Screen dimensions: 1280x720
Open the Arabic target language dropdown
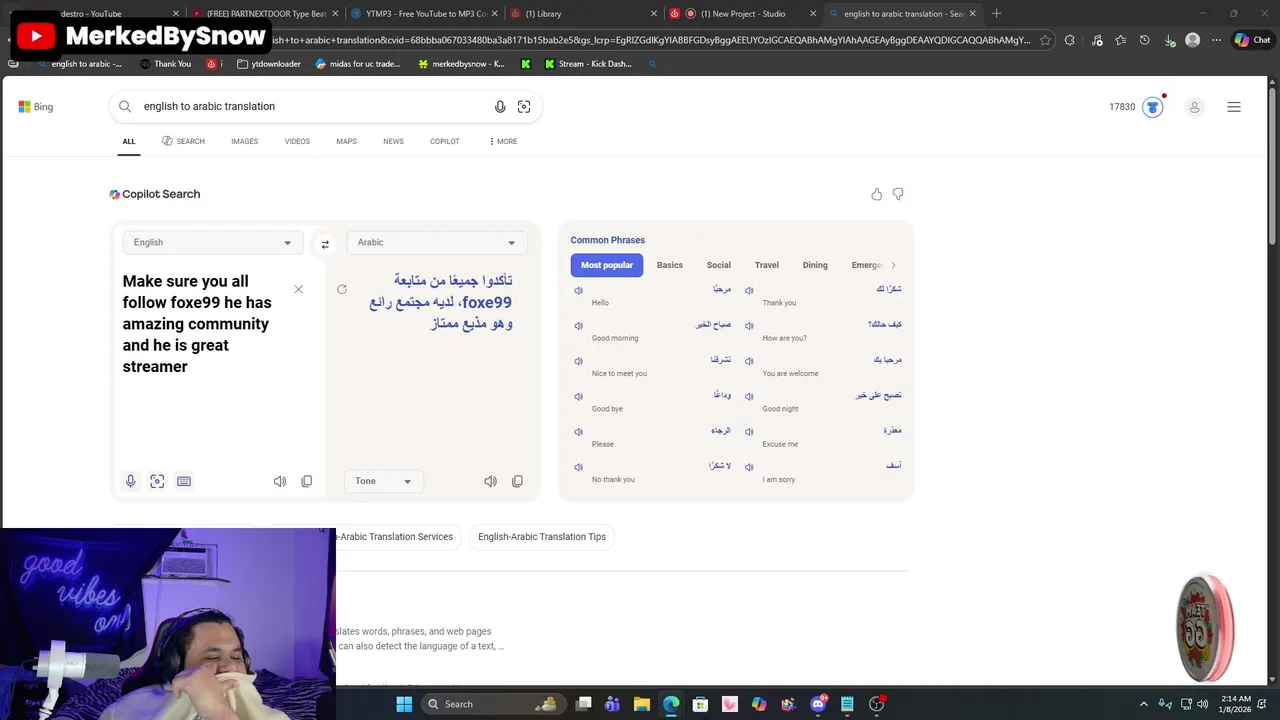[x=436, y=242]
